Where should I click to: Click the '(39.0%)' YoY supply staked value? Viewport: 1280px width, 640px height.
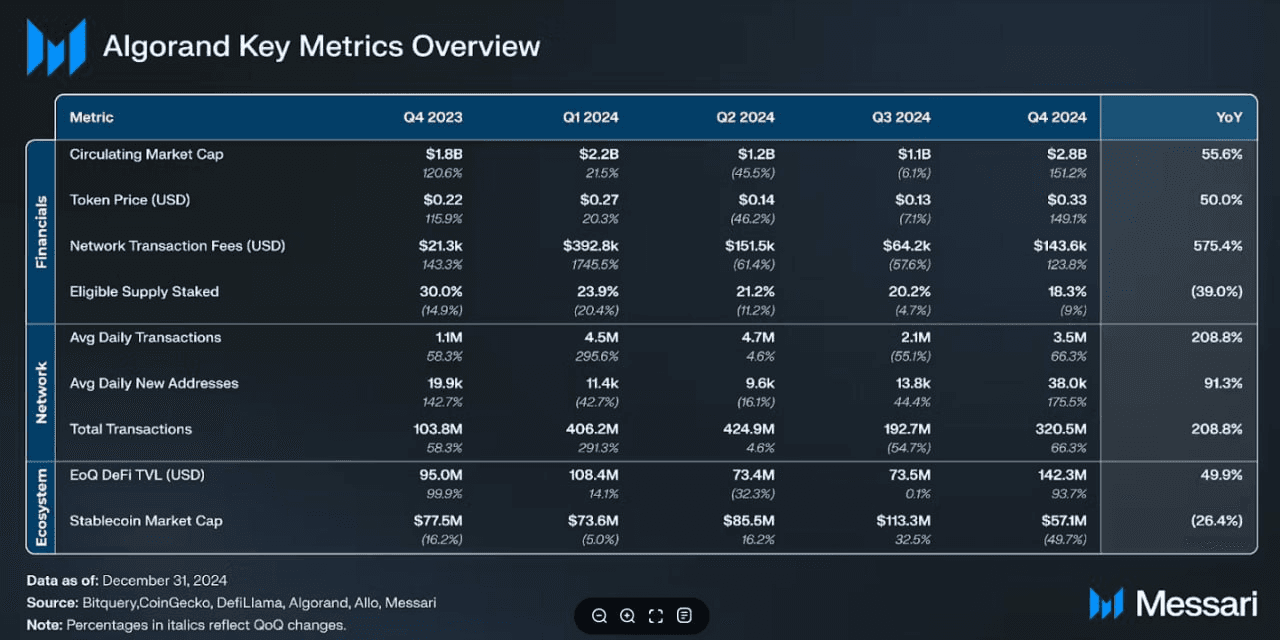pyautogui.click(x=1215, y=292)
